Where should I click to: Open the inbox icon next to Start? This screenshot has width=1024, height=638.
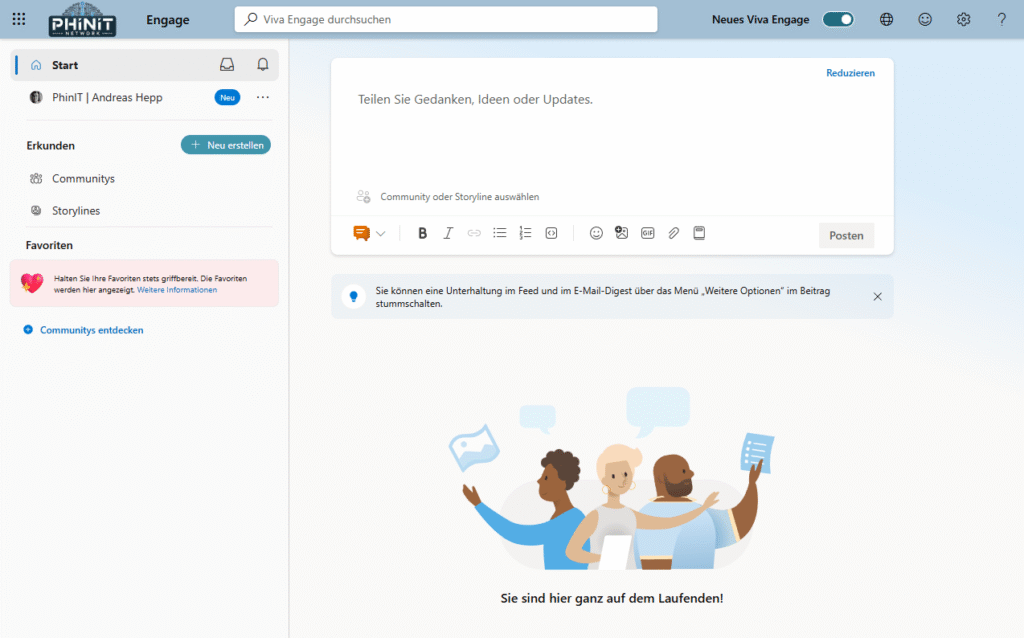[227, 64]
